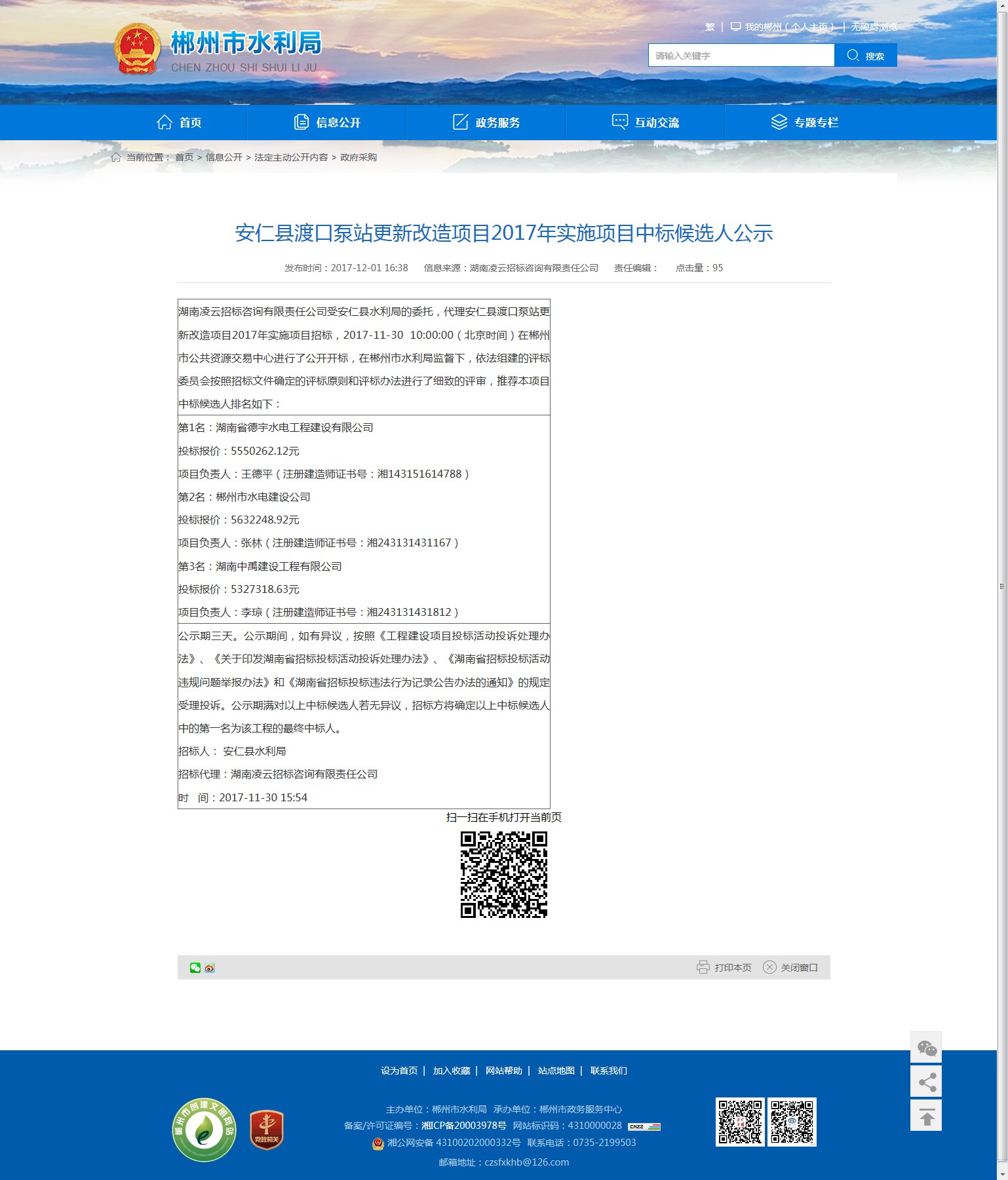The image size is (1008, 1180).
Task: Click the WeChat share icon below article
Action: [195, 968]
